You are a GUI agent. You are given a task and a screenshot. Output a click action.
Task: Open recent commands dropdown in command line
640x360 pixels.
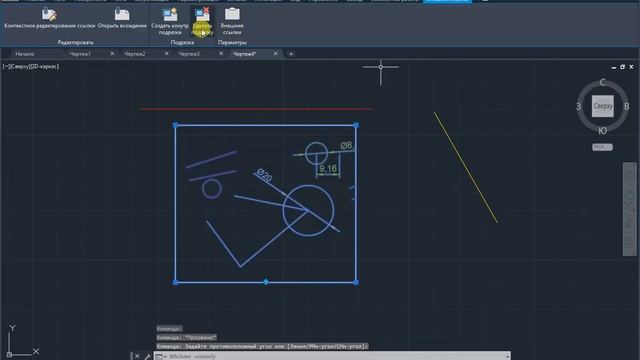tap(160, 356)
